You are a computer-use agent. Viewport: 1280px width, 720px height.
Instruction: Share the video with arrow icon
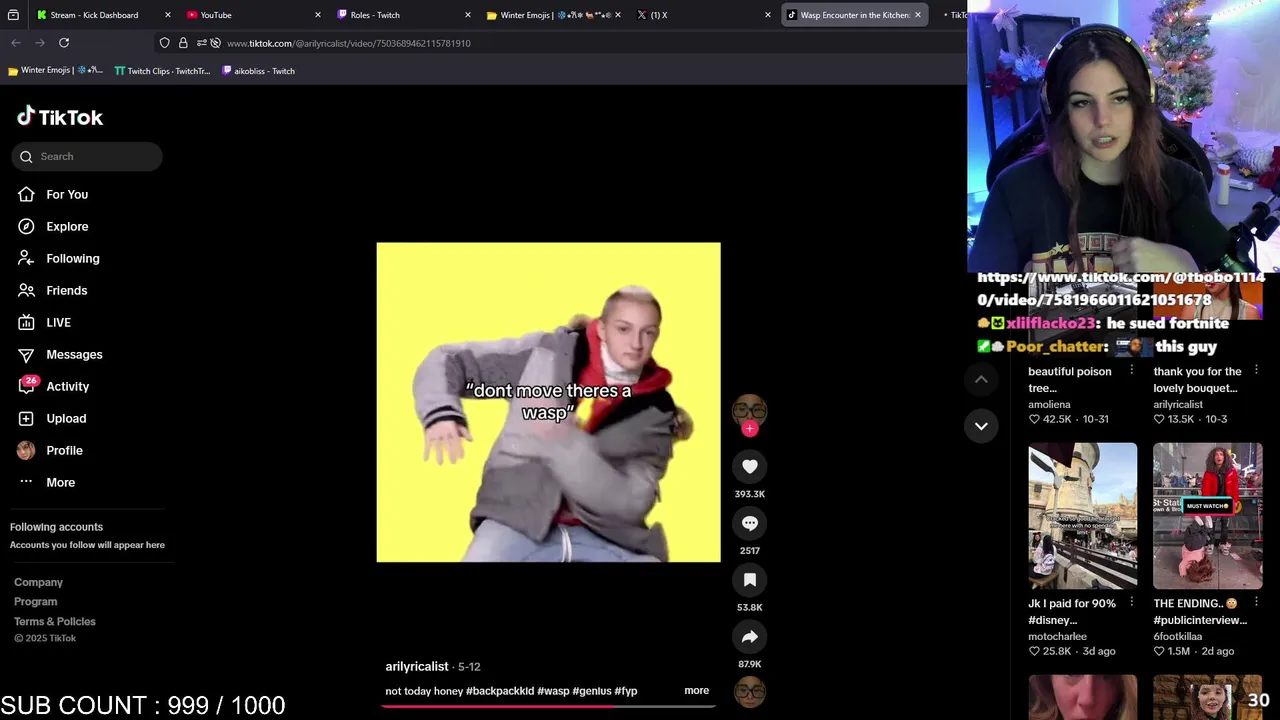pos(750,637)
